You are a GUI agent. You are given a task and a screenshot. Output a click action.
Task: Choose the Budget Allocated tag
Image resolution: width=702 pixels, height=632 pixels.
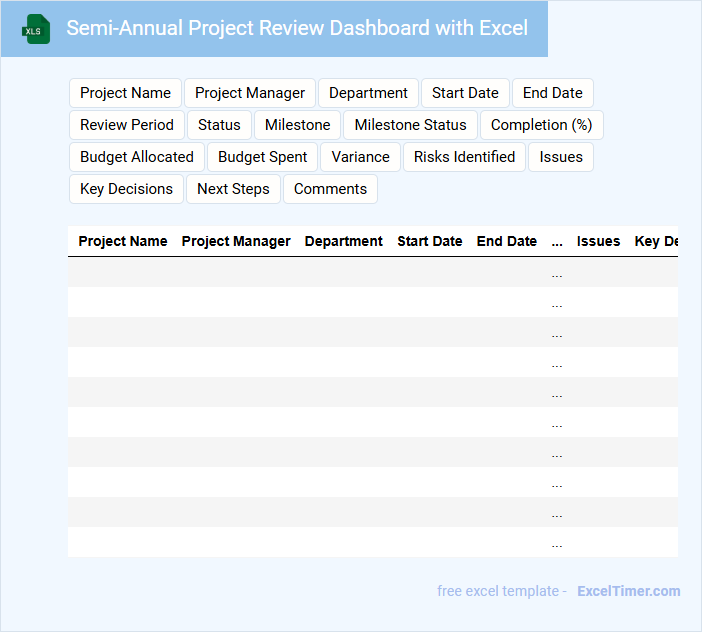coord(137,157)
